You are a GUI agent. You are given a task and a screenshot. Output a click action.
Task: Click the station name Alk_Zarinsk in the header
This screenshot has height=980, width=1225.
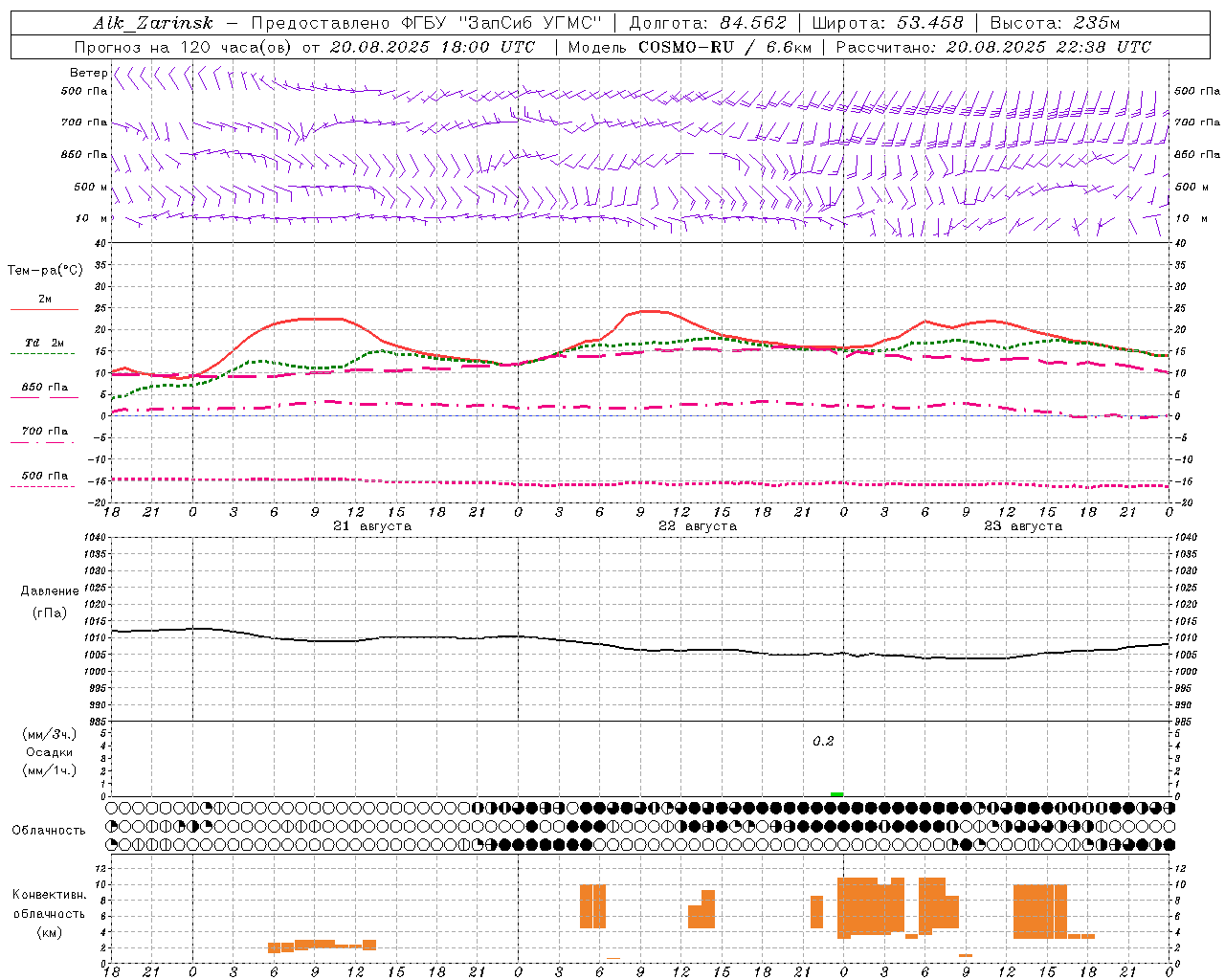pos(153,23)
